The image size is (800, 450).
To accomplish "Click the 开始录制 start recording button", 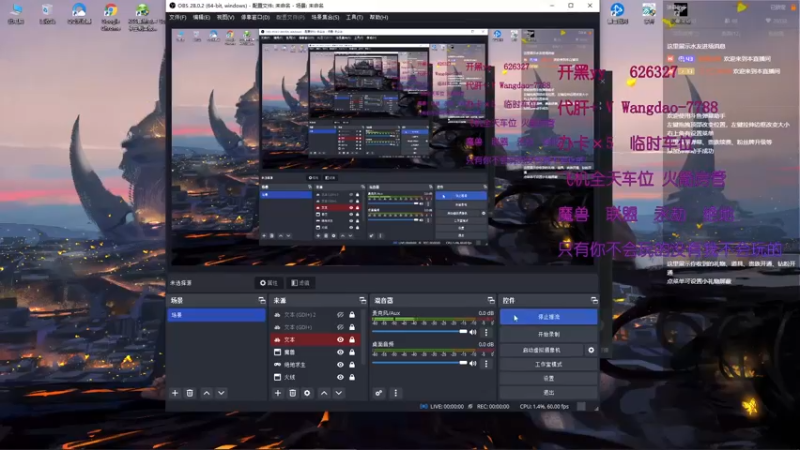I will point(548,334).
